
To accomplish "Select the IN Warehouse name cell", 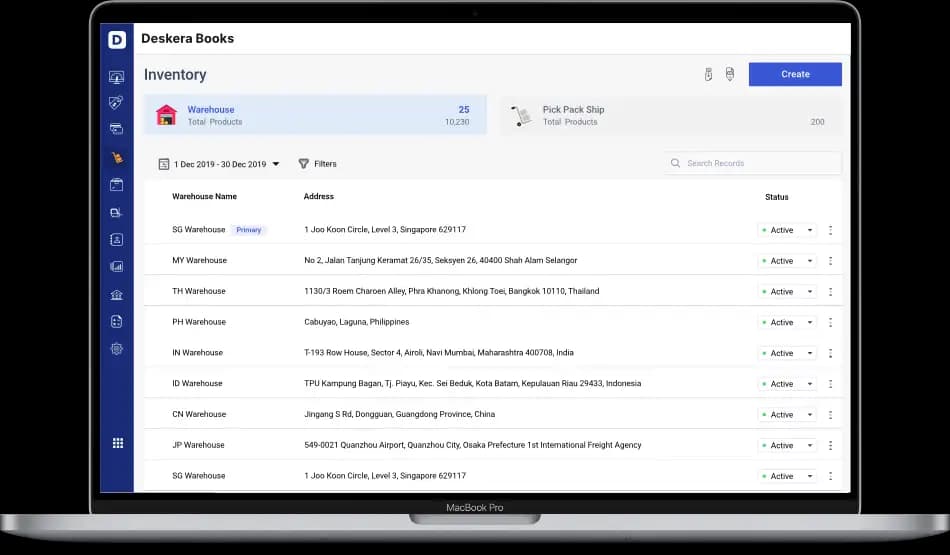I will [x=198, y=353].
